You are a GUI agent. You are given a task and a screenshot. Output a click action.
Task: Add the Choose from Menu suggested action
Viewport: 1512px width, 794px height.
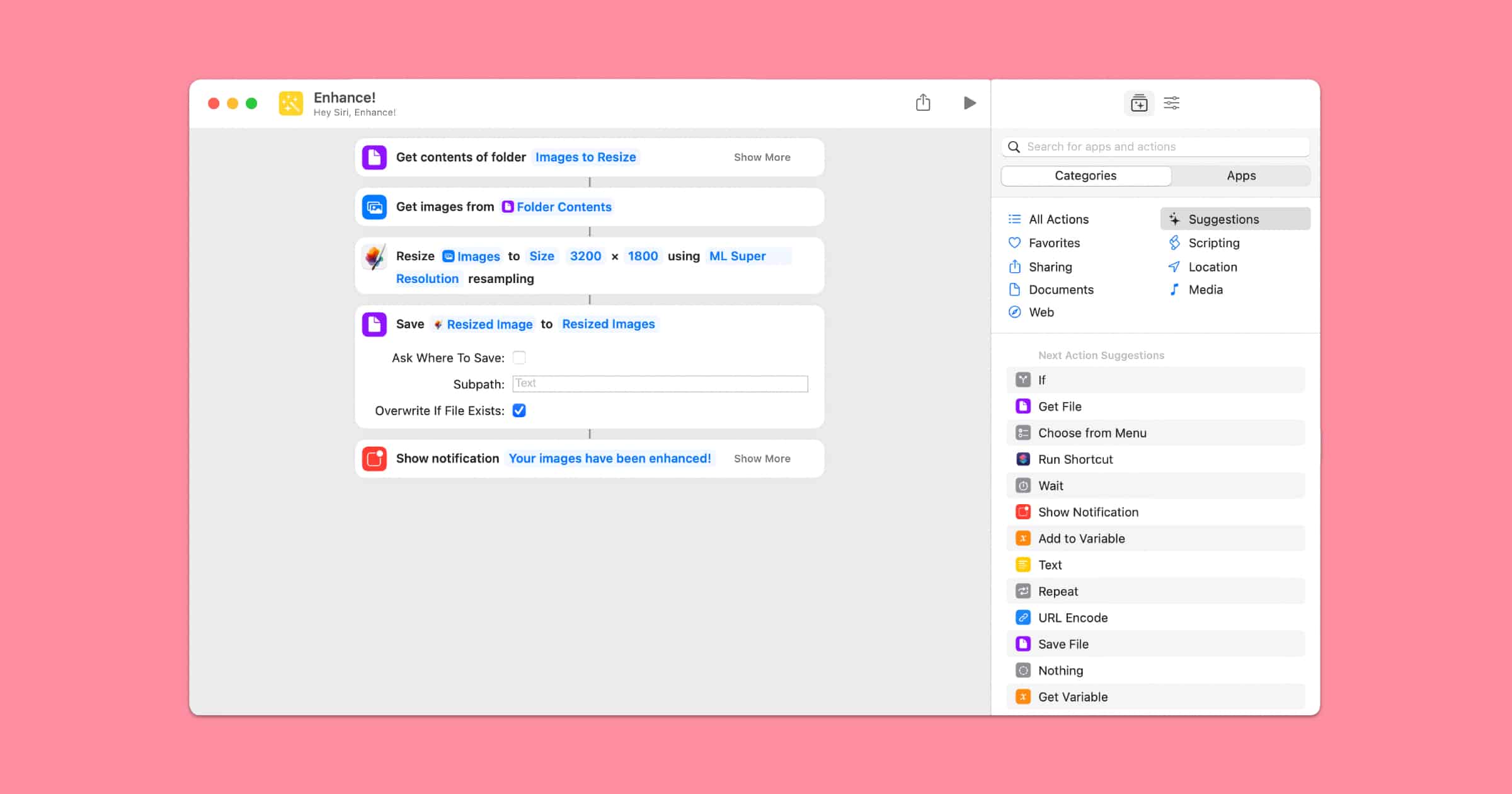point(1092,433)
